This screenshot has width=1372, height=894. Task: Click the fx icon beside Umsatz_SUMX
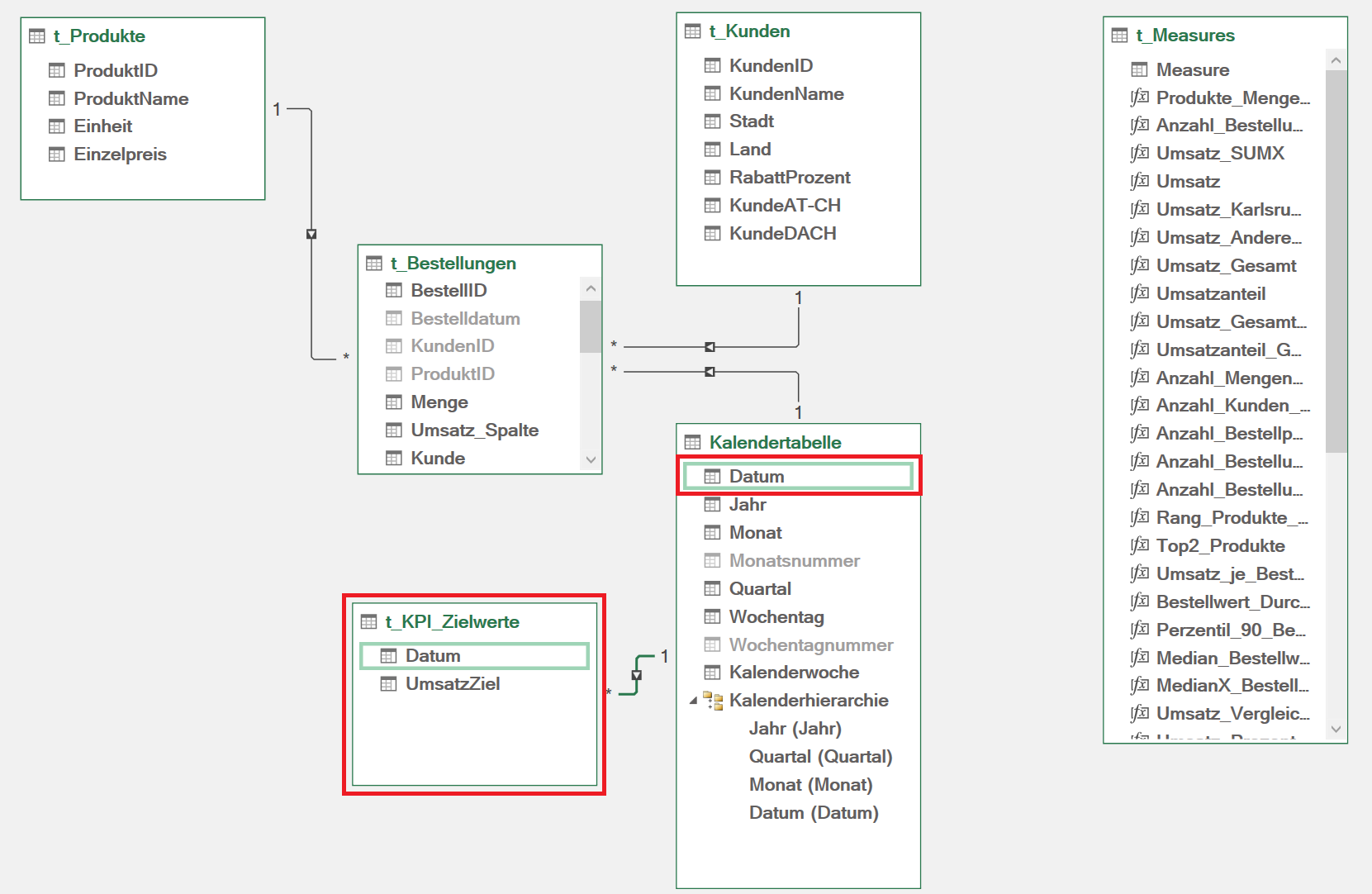coord(1139,153)
